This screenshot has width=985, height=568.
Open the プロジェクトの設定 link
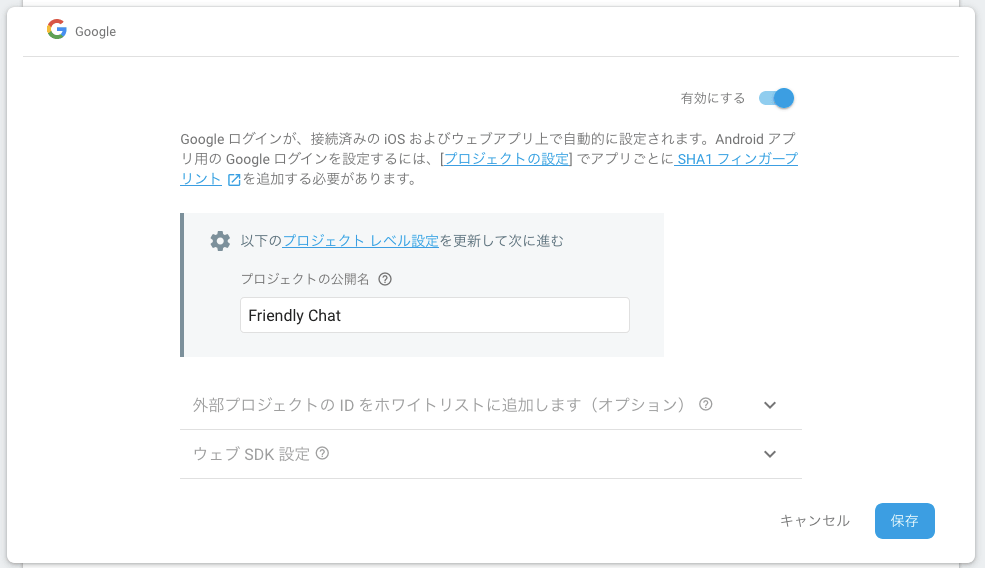pyautogui.click(x=506, y=159)
